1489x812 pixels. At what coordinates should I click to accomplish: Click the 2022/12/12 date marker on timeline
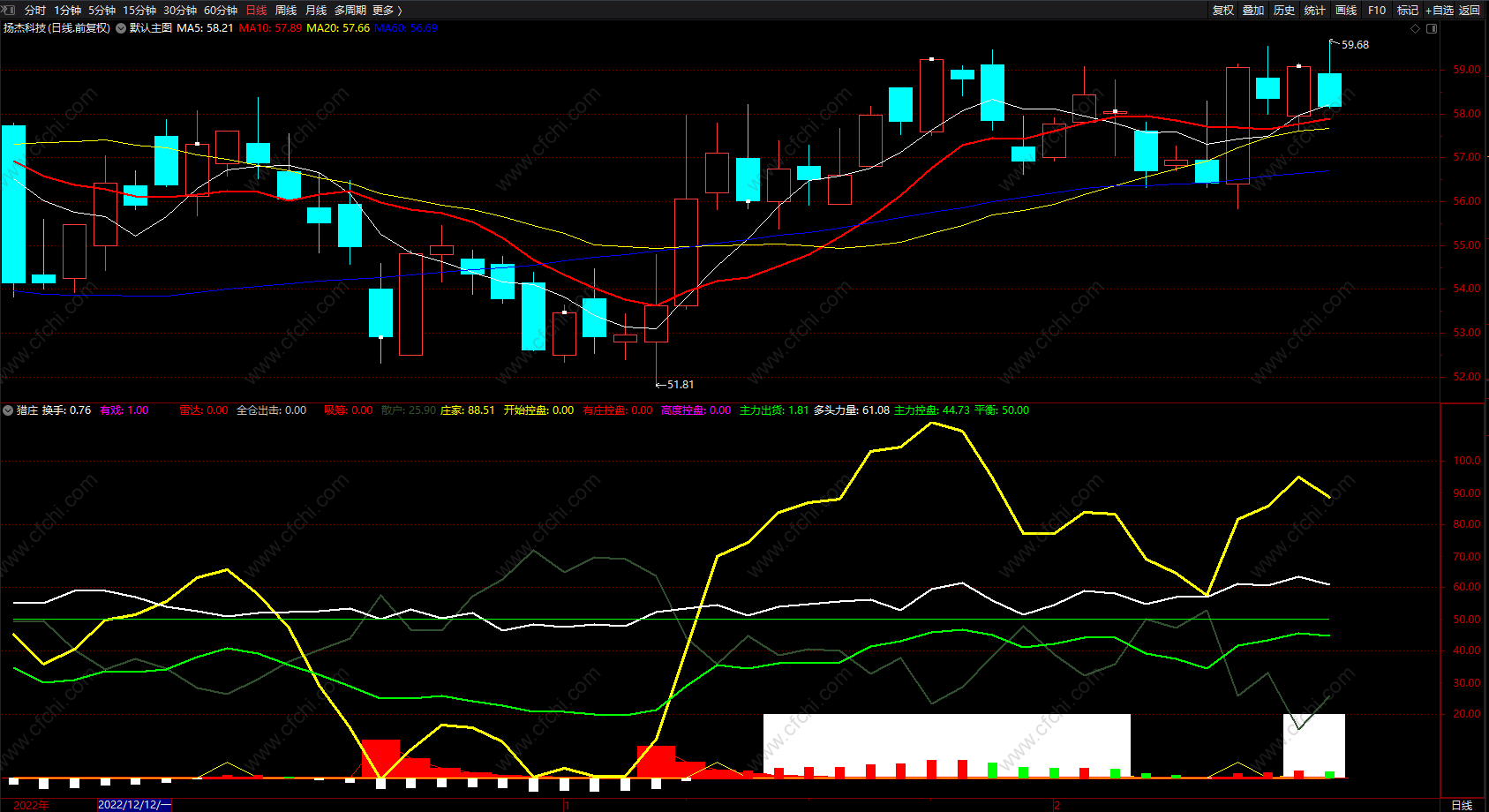pos(134,805)
